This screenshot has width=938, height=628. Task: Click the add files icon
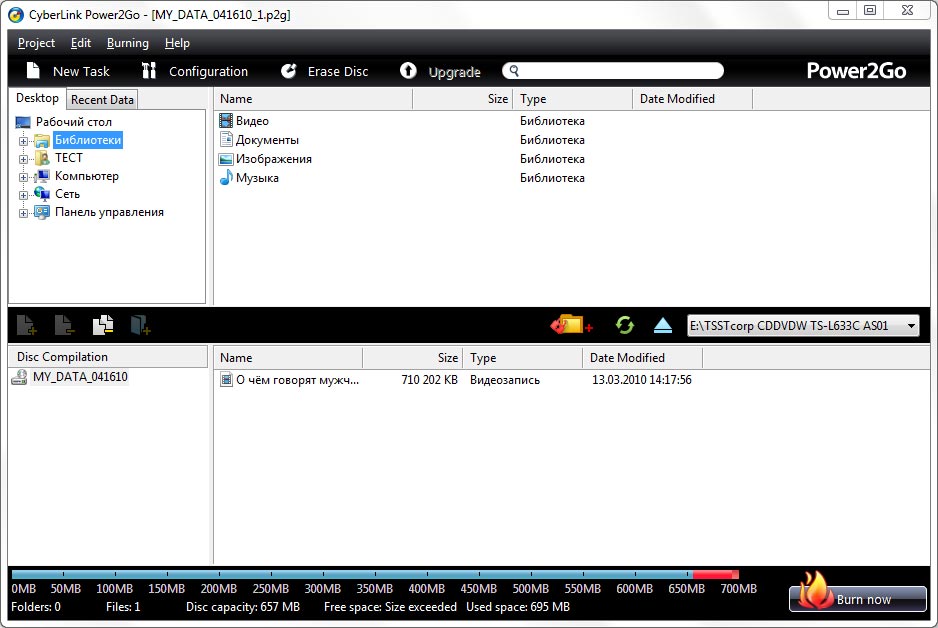26,325
